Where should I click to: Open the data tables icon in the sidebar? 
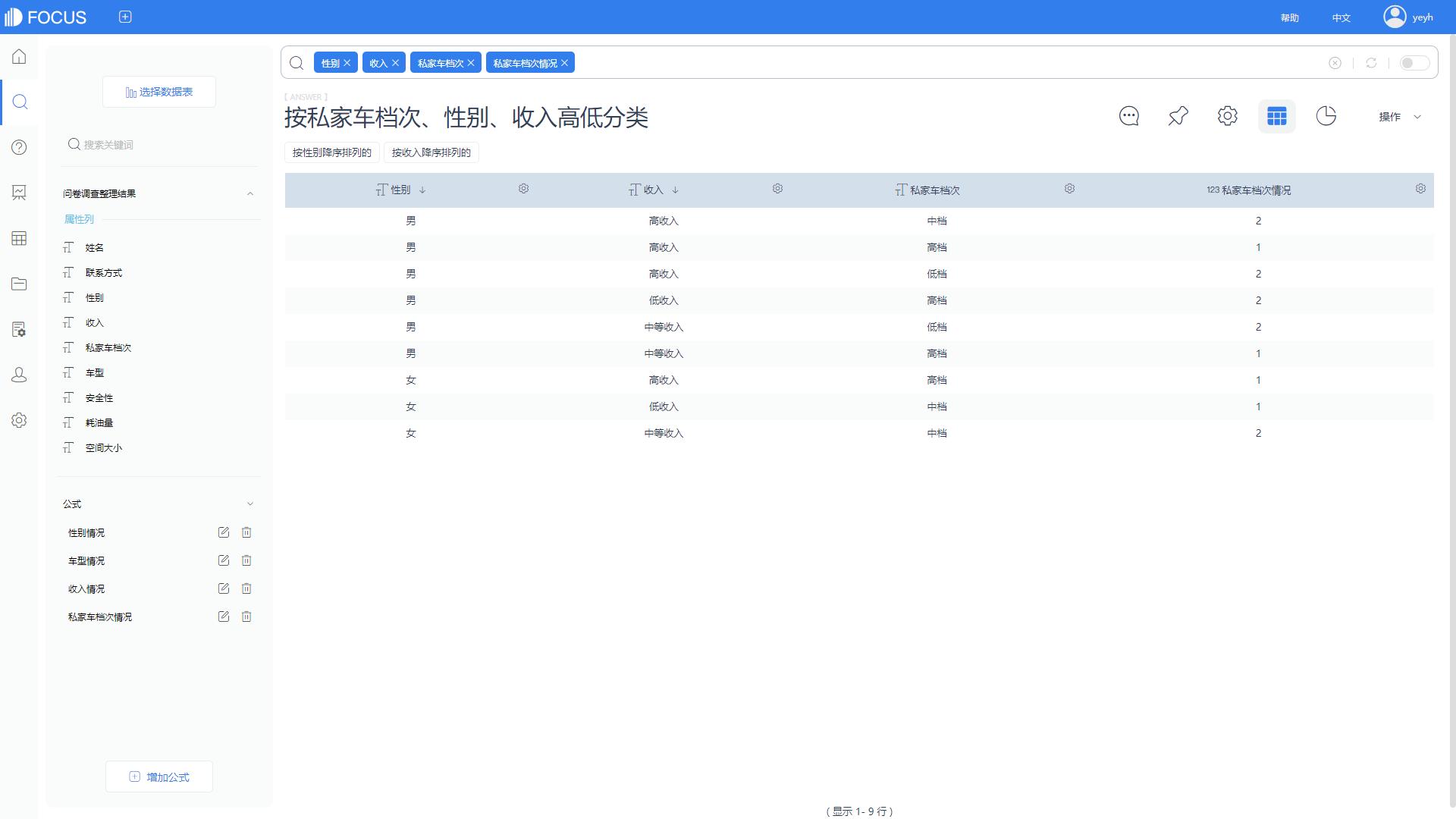click(19, 238)
